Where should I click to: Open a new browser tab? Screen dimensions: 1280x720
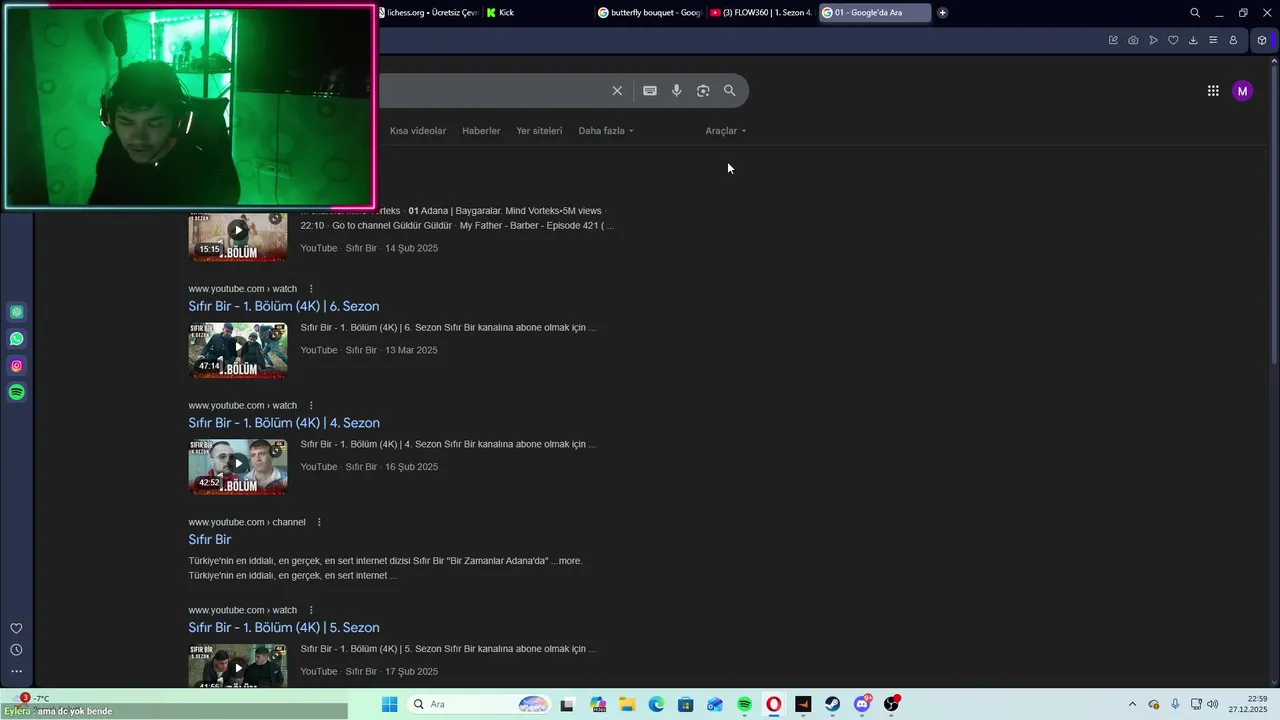tap(942, 13)
